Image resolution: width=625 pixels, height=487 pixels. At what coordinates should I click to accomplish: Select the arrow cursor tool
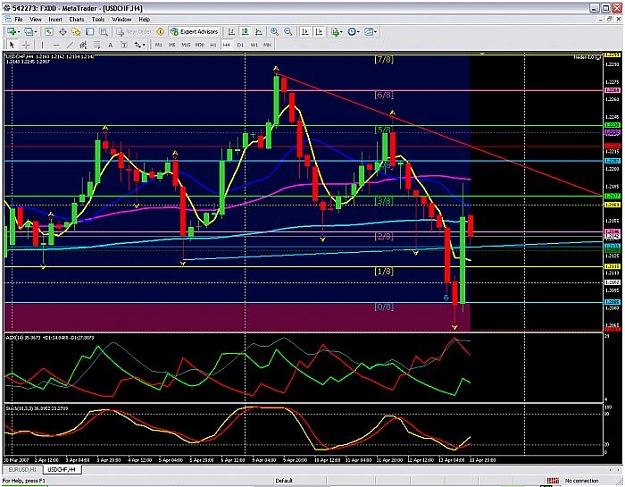click(x=12, y=45)
